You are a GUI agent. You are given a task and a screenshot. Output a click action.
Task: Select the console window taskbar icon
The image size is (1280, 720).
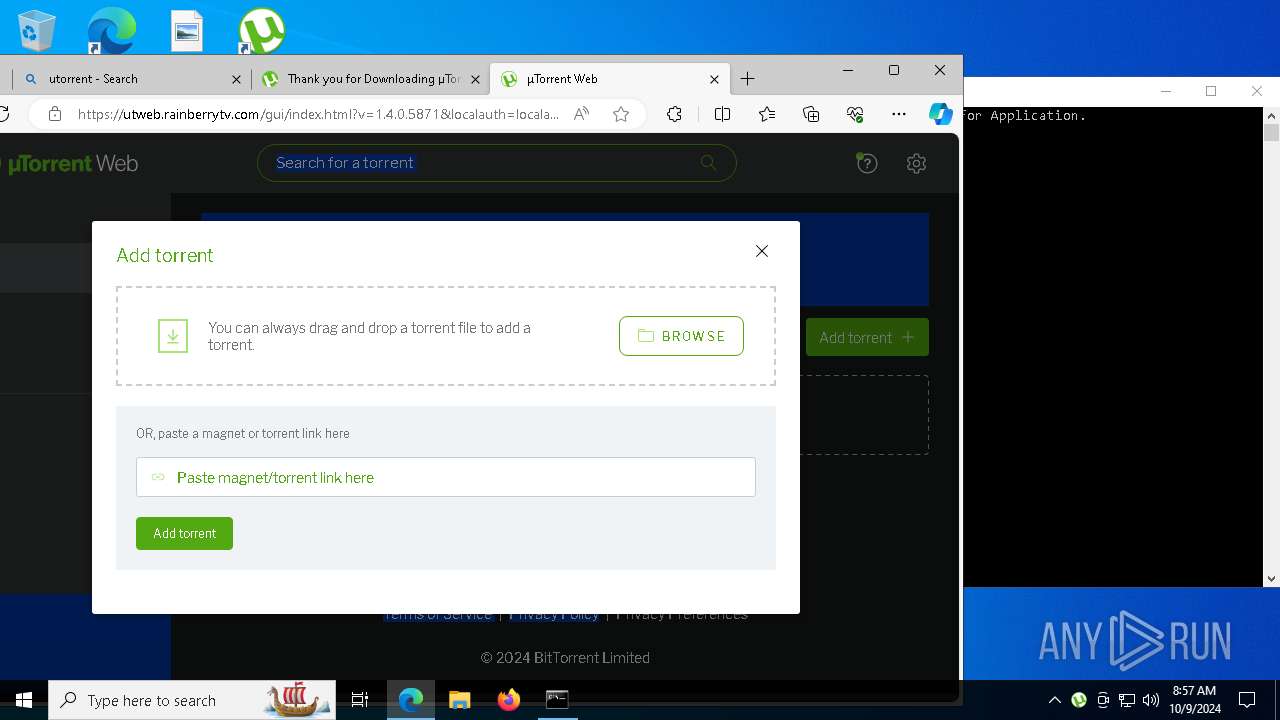557,700
